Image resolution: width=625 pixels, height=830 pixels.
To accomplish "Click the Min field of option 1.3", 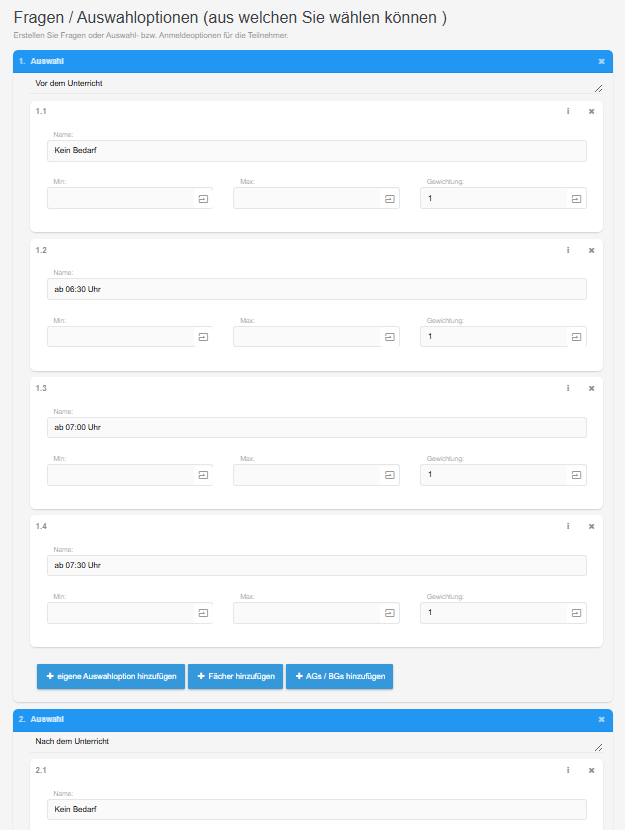I will pyautogui.click(x=120, y=475).
